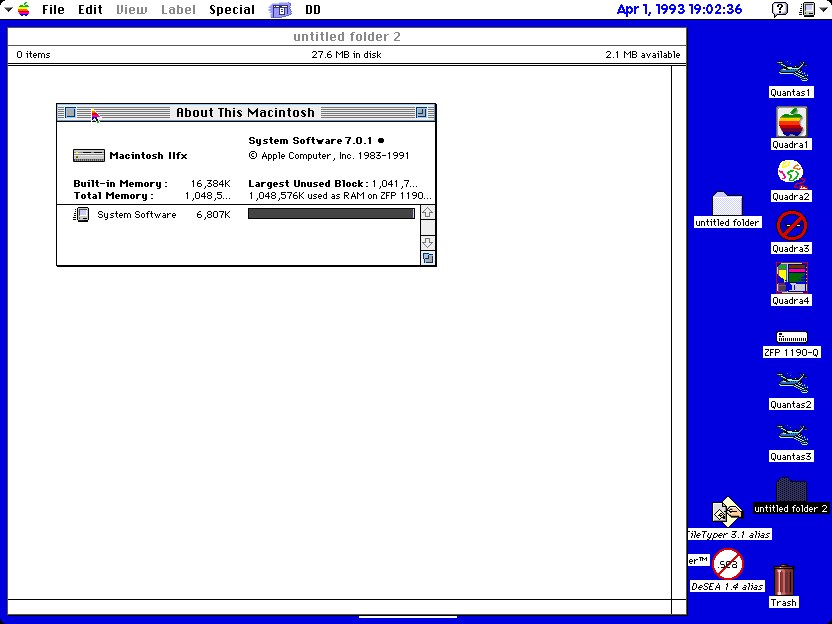832x624 pixels.
Task: Click the size box of About This Macintosh
Action: pyautogui.click(x=428, y=258)
